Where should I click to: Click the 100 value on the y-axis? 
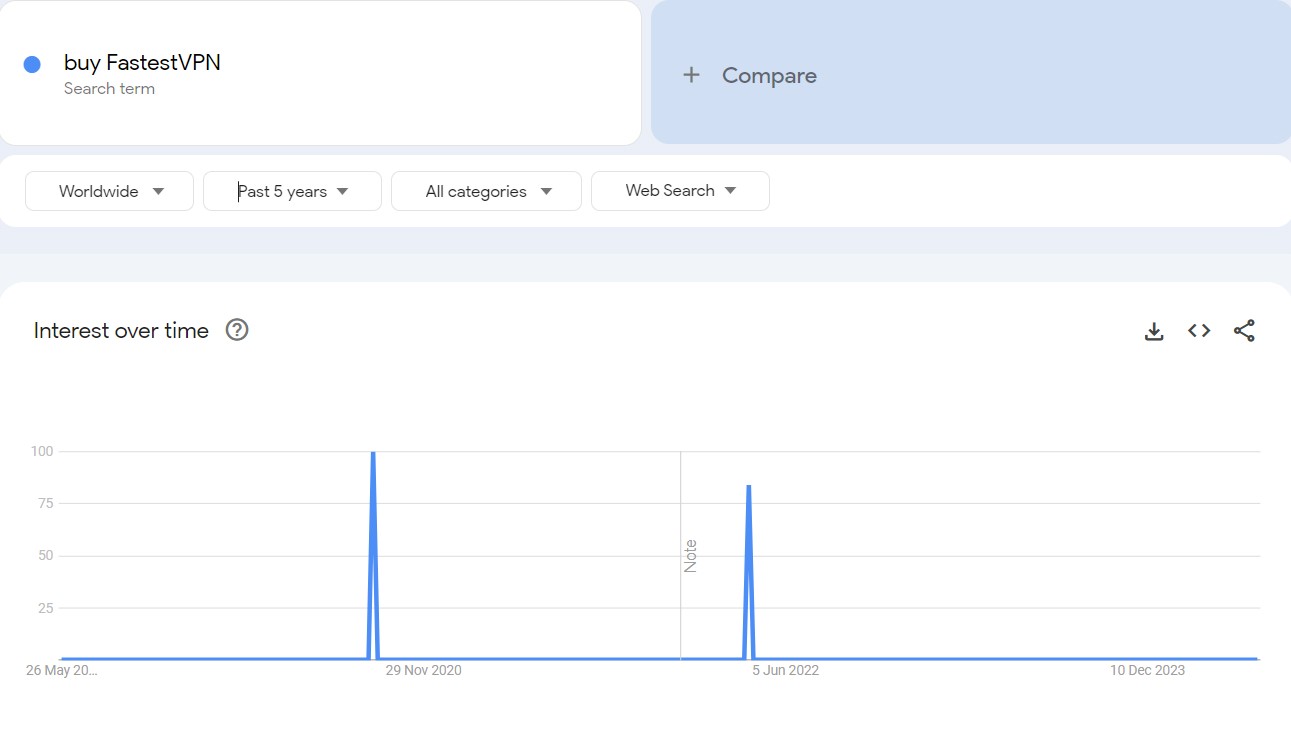pos(41,451)
